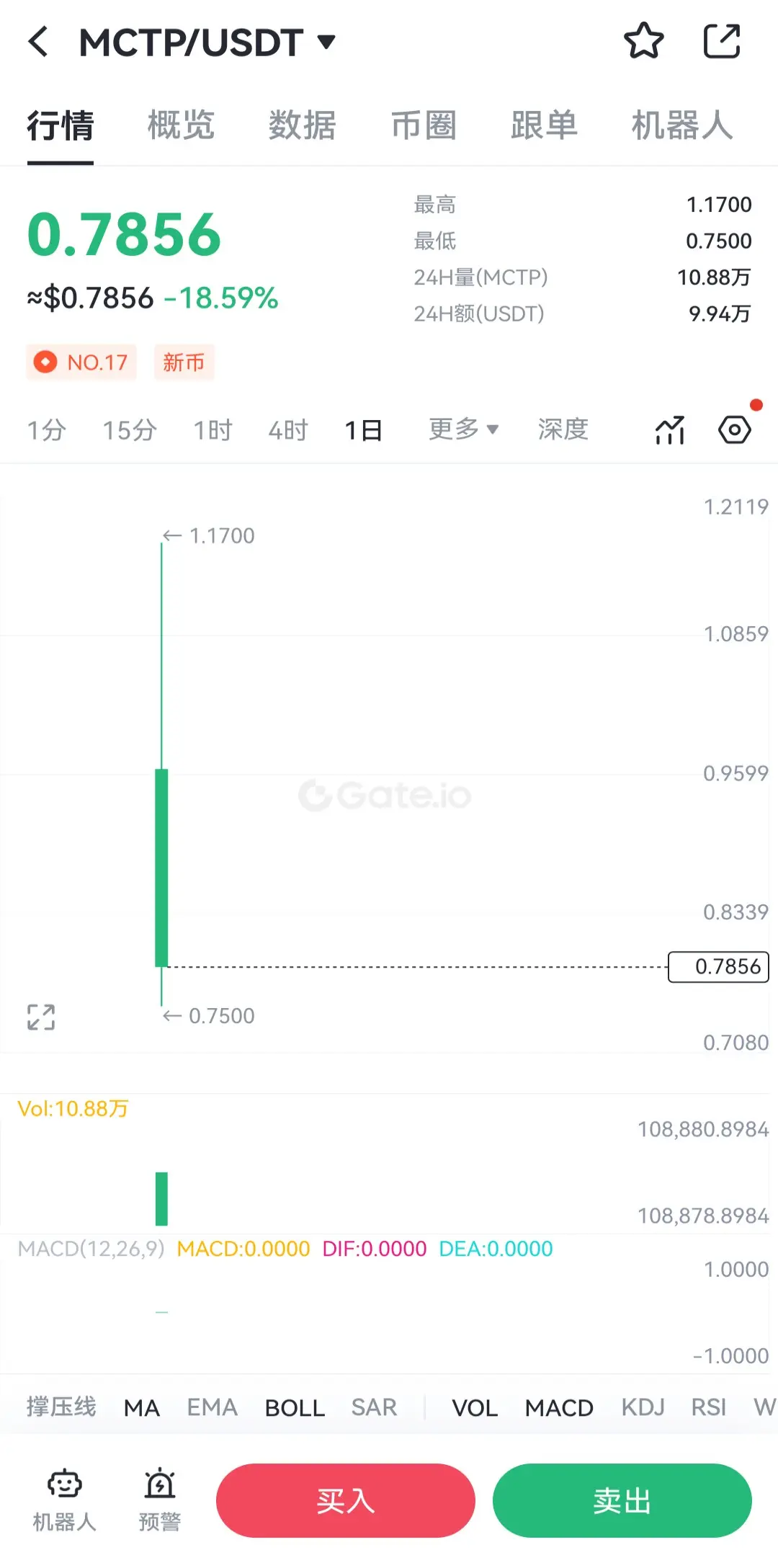Toggle the BOLL indicator
This screenshot has width=778, height=1568.
coord(295,1407)
